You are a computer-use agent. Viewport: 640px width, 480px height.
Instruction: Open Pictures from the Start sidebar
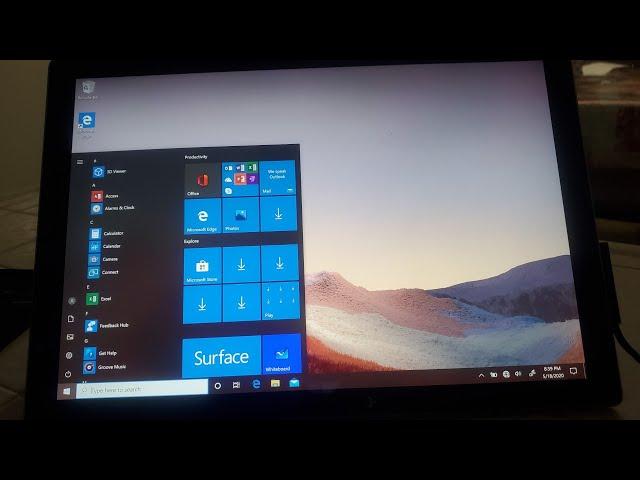click(x=70, y=337)
